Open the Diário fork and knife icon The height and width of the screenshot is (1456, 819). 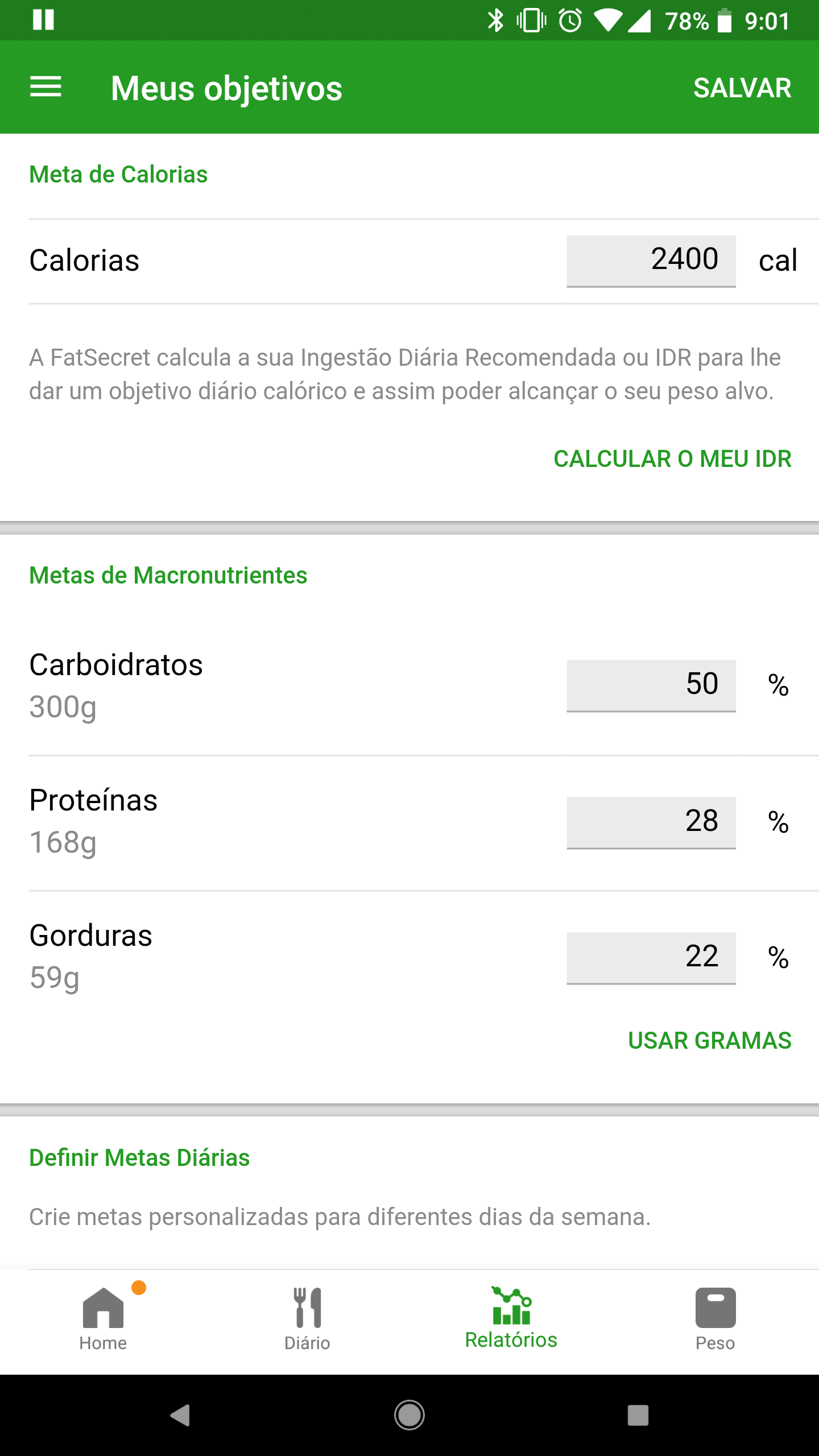(307, 1308)
